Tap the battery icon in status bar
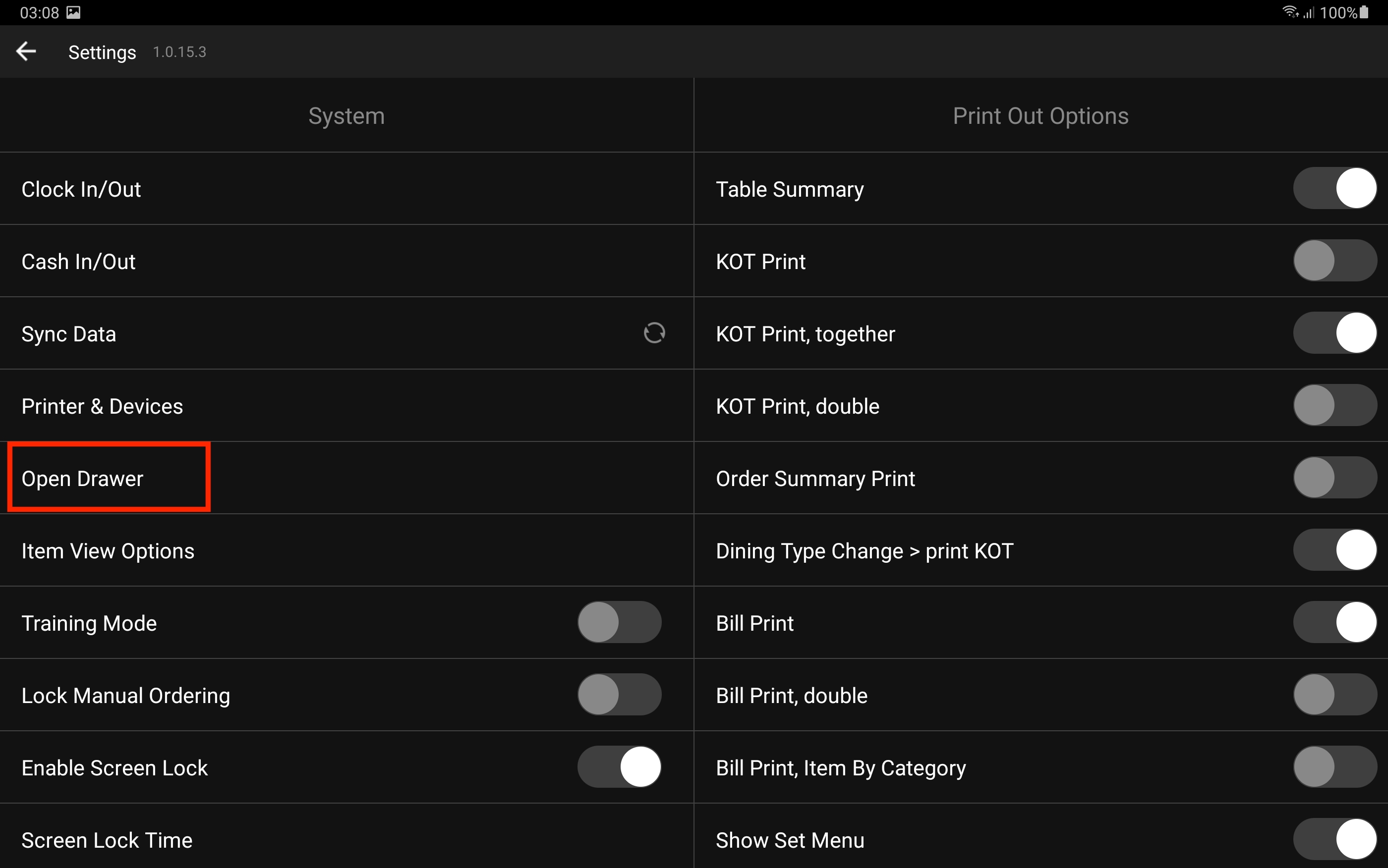The height and width of the screenshot is (868, 1388). click(1365, 12)
